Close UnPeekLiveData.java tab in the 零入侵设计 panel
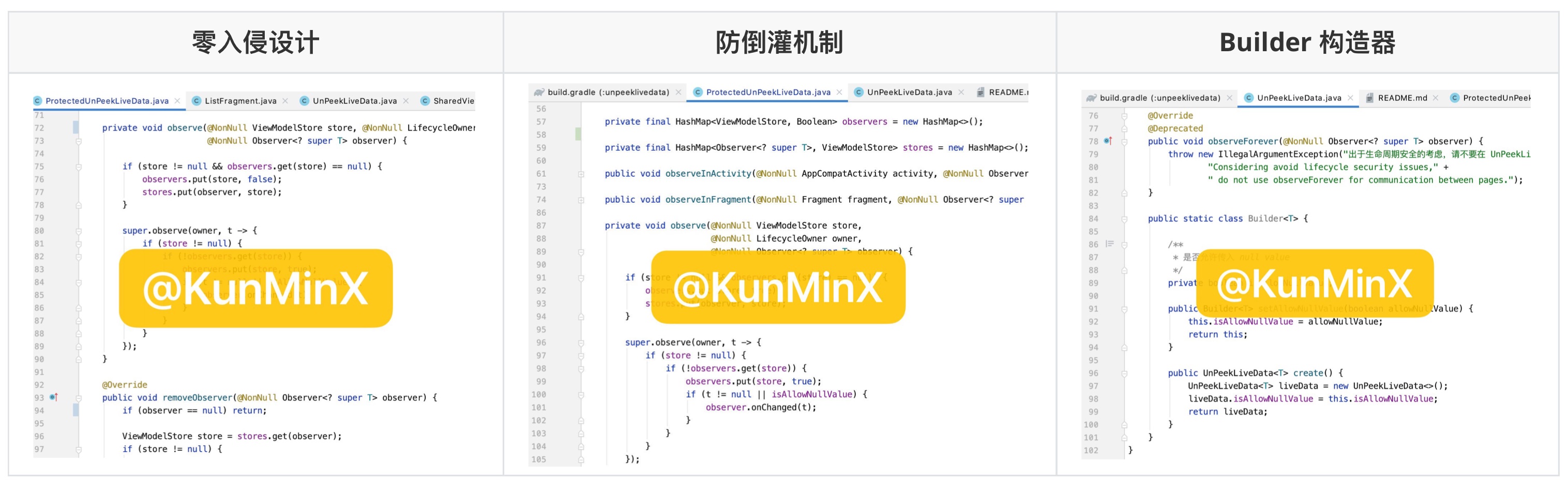 406,101
